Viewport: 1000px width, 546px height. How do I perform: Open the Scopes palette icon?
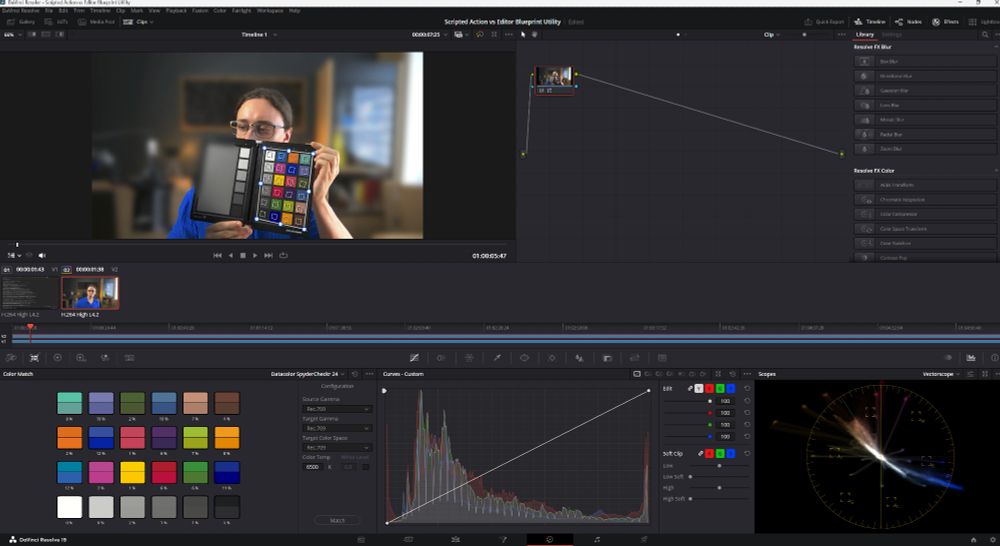pos(971,358)
